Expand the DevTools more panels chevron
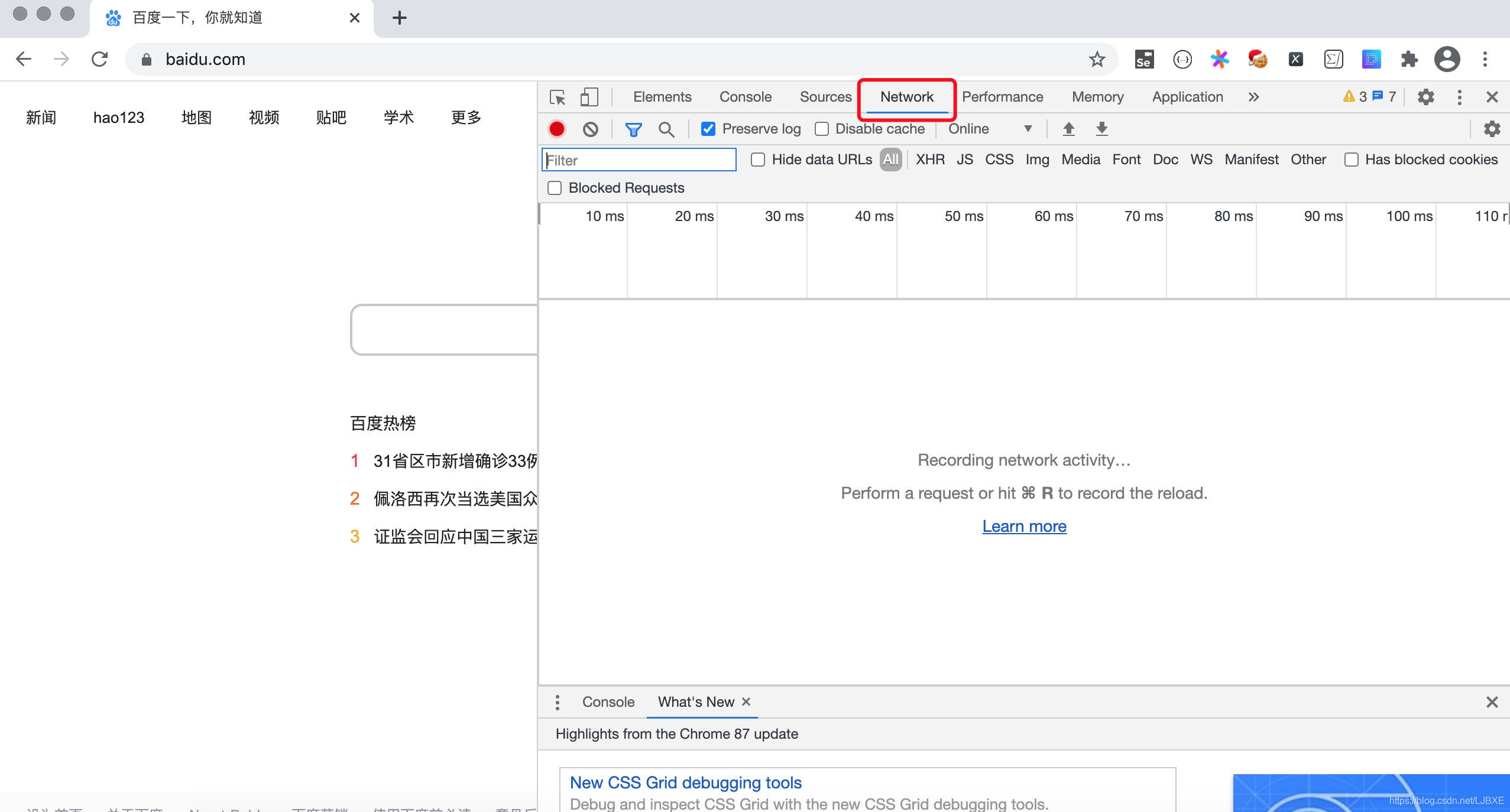 tap(1253, 96)
